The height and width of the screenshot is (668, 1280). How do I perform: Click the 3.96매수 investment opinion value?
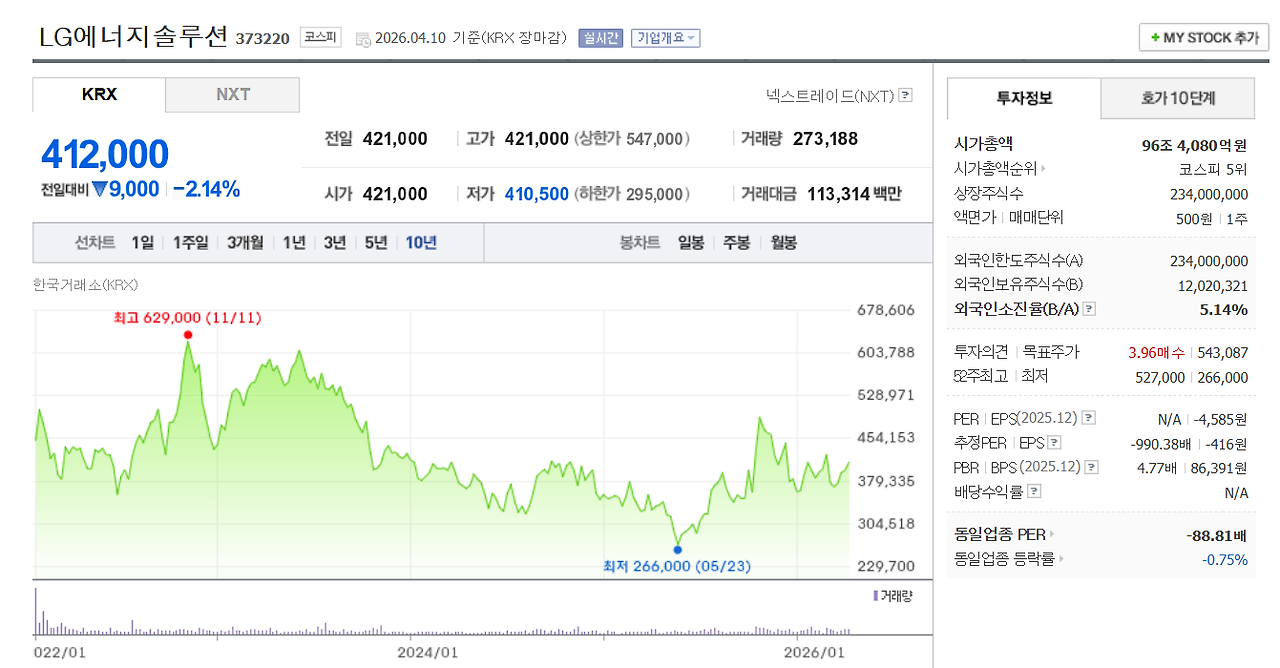point(1156,352)
